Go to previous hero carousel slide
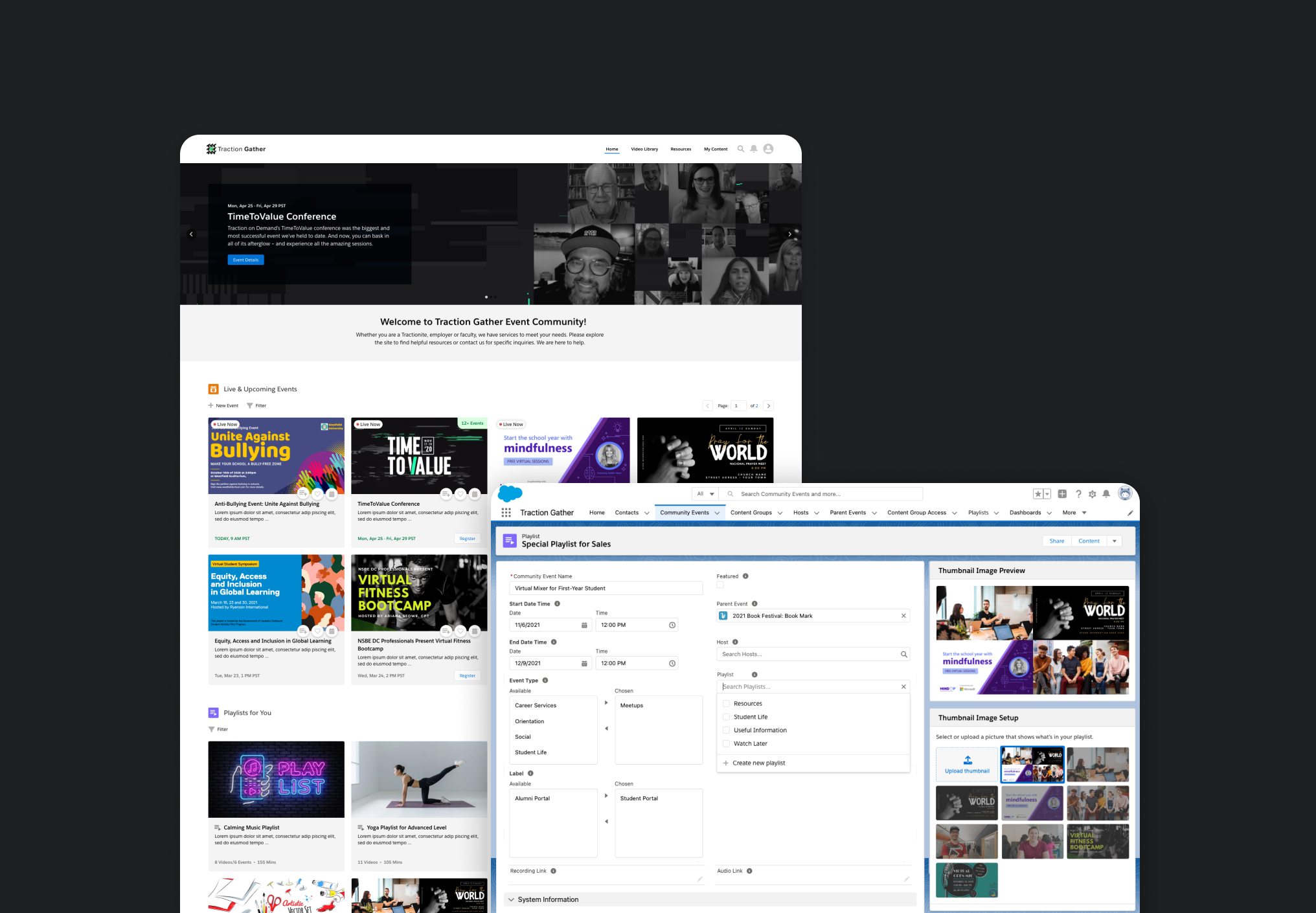Image resolution: width=1316 pixels, height=913 pixels. tap(191, 234)
